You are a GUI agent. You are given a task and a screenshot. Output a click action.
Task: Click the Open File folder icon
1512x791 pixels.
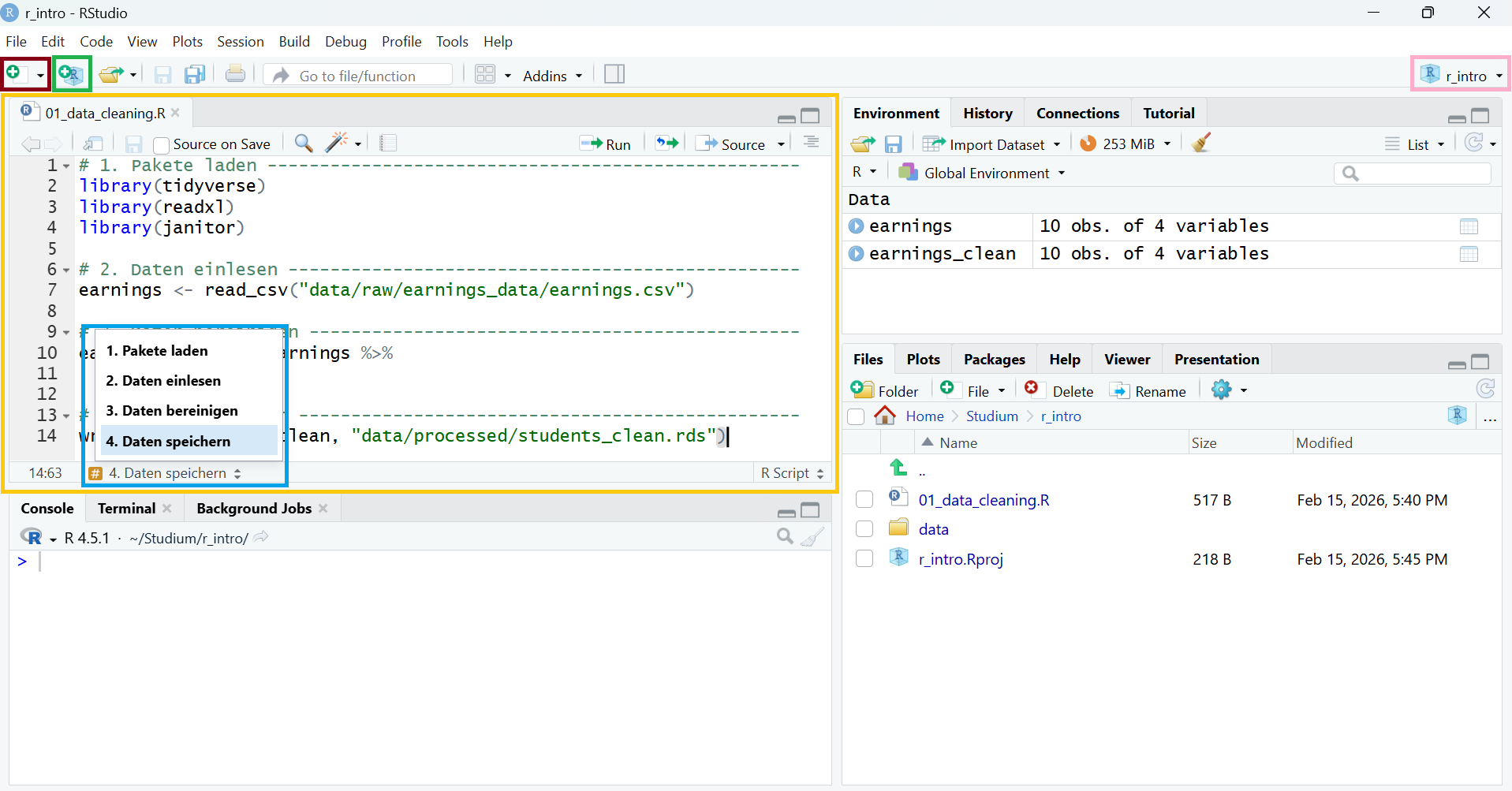[x=111, y=75]
